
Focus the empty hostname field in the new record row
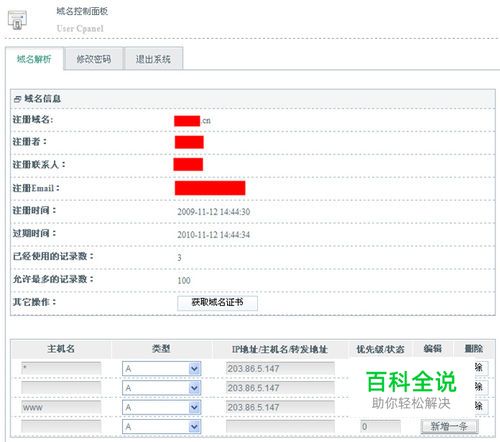(61, 427)
